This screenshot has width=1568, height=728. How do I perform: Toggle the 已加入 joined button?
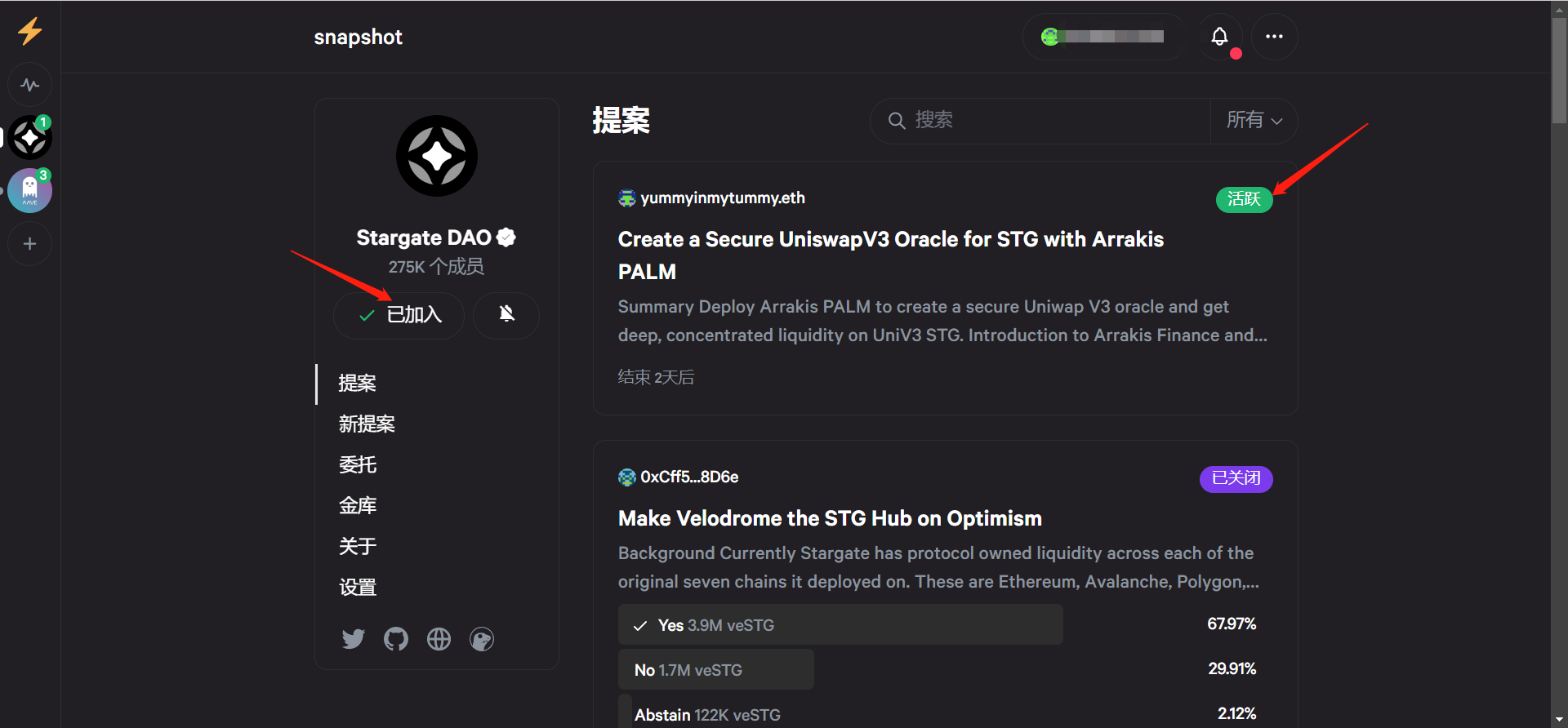tap(399, 315)
